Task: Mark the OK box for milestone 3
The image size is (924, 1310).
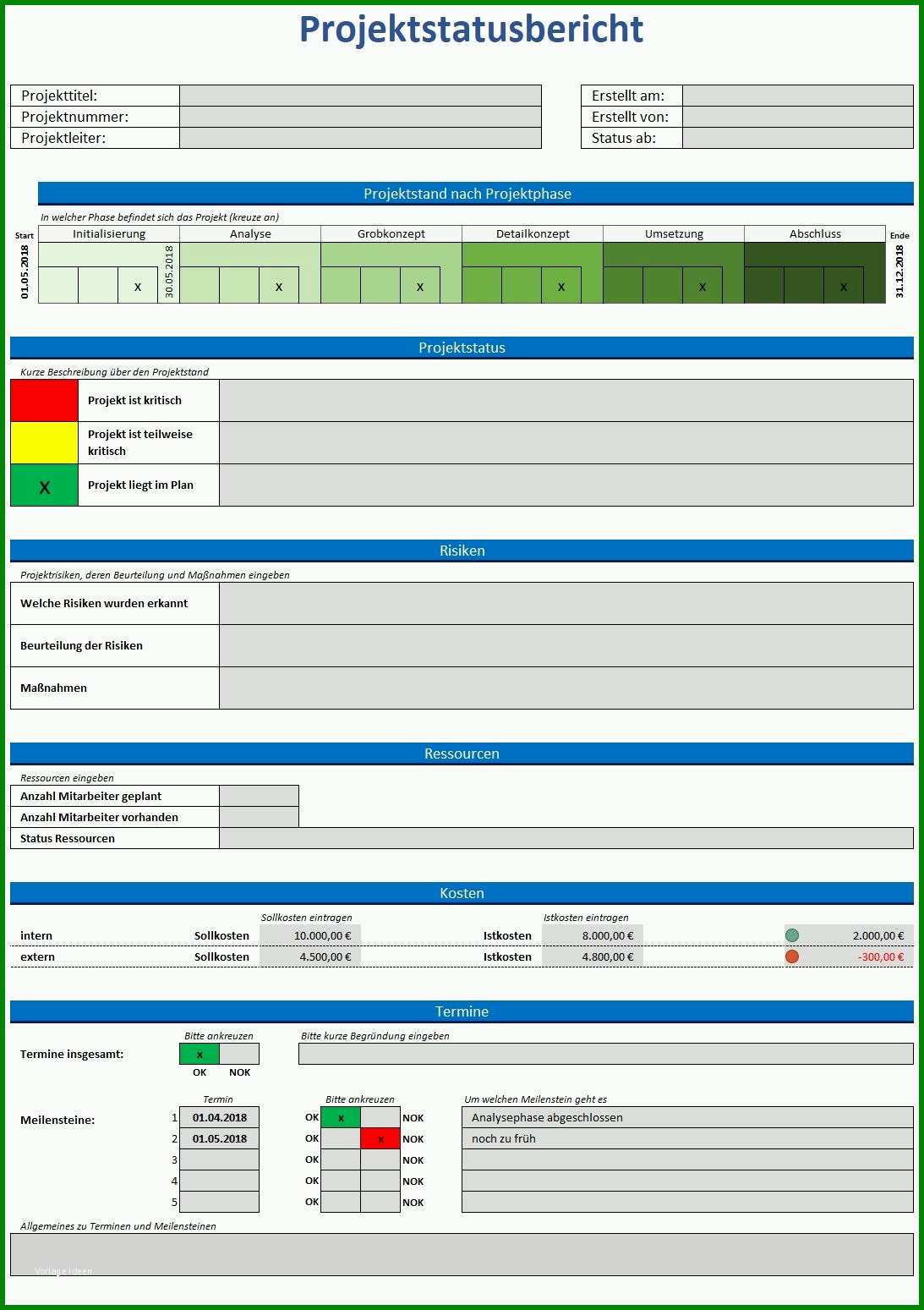Action: (341, 1159)
